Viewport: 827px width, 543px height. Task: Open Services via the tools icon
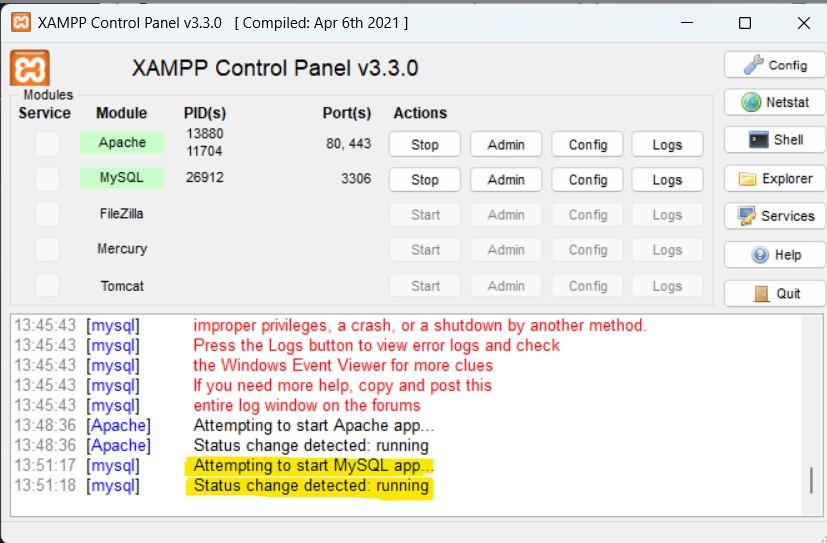(775, 216)
